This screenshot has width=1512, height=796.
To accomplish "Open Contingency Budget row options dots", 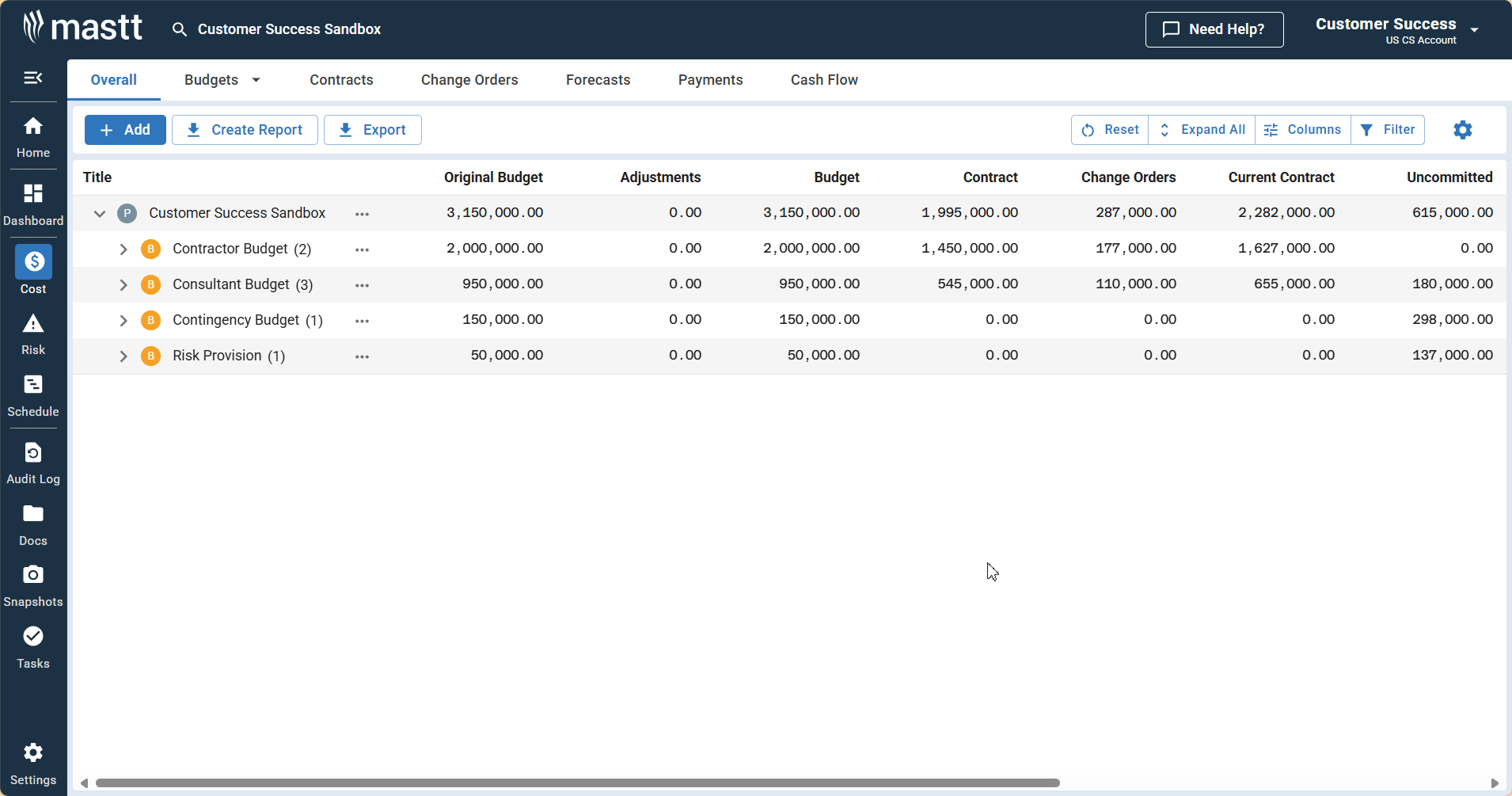I will (363, 321).
